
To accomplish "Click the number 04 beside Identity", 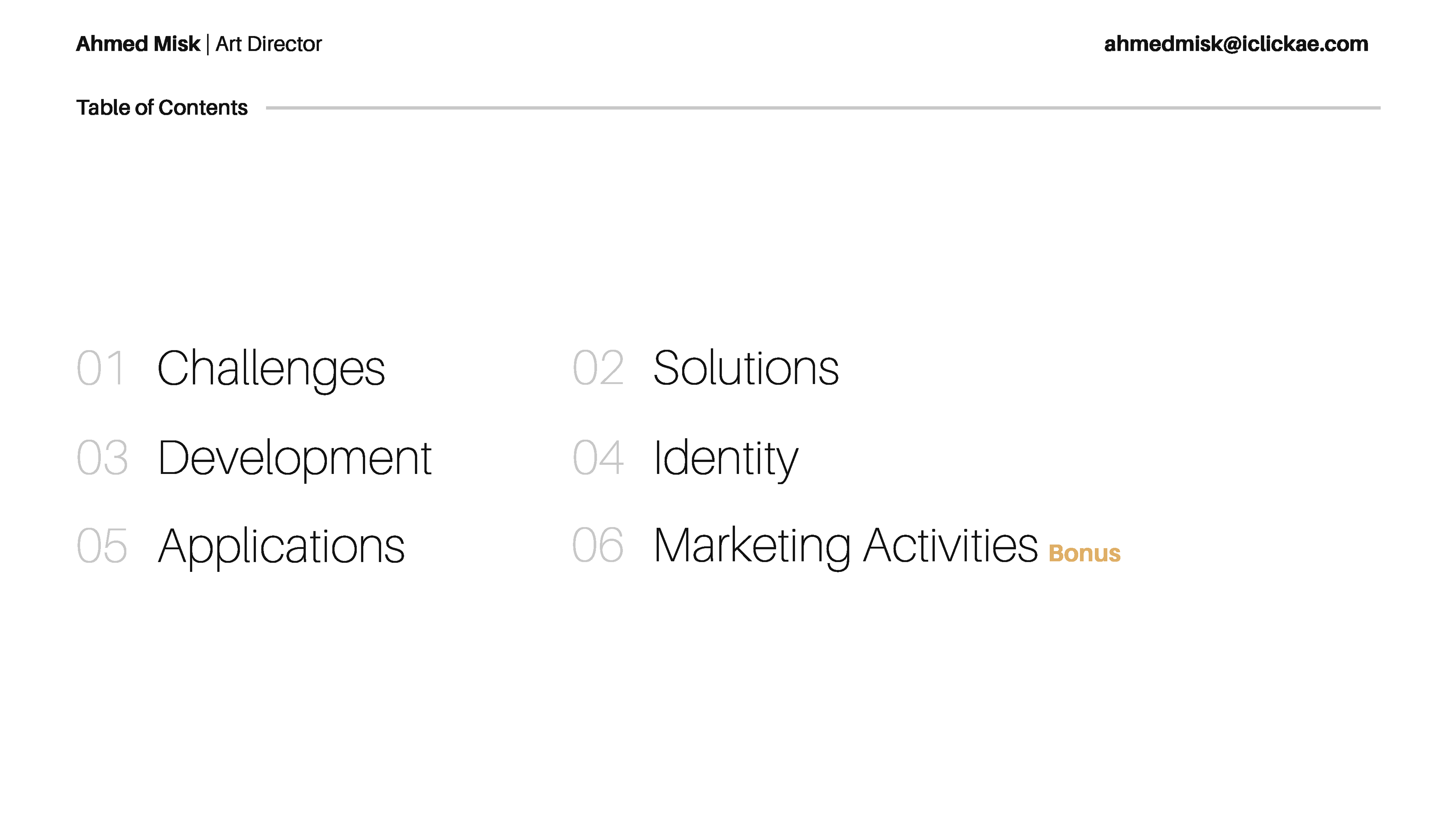I will (598, 458).
